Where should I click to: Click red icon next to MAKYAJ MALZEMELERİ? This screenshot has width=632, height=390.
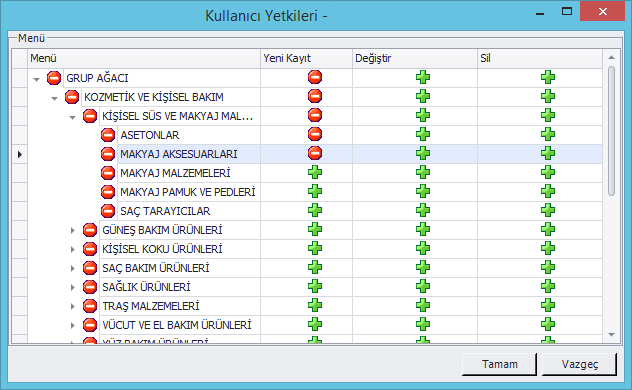click(x=108, y=173)
